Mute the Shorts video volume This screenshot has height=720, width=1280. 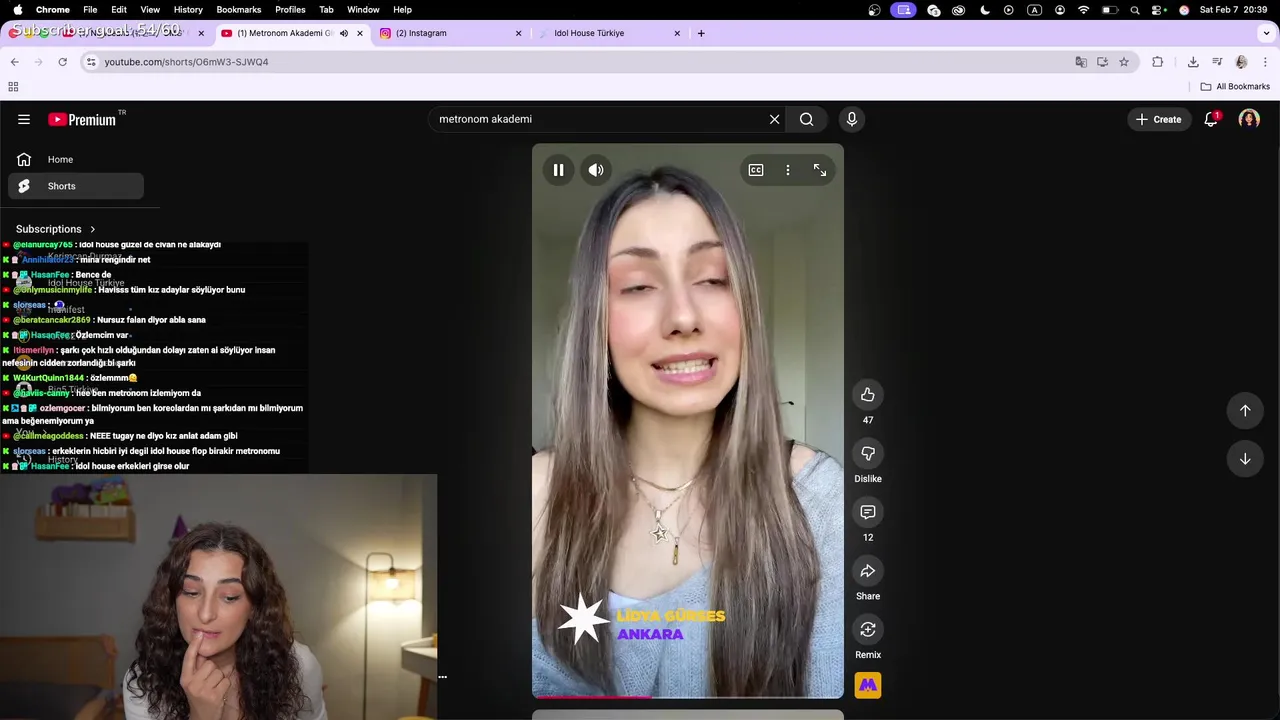(596, 170)
